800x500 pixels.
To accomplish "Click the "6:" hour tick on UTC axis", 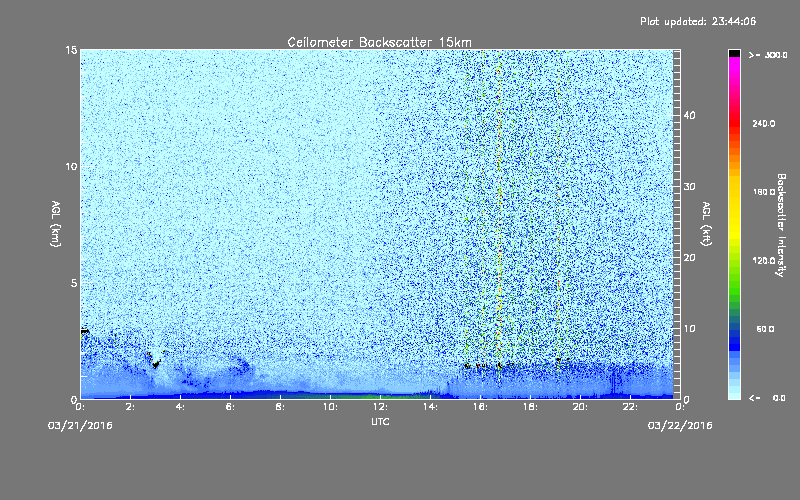I will [231, 407].
